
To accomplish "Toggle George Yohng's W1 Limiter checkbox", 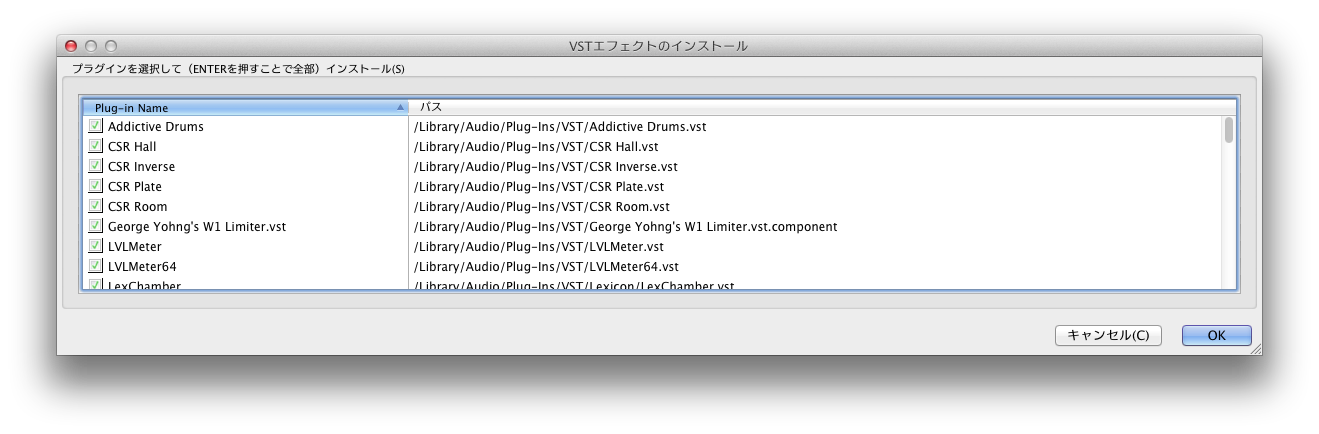I will pos(96,227).
